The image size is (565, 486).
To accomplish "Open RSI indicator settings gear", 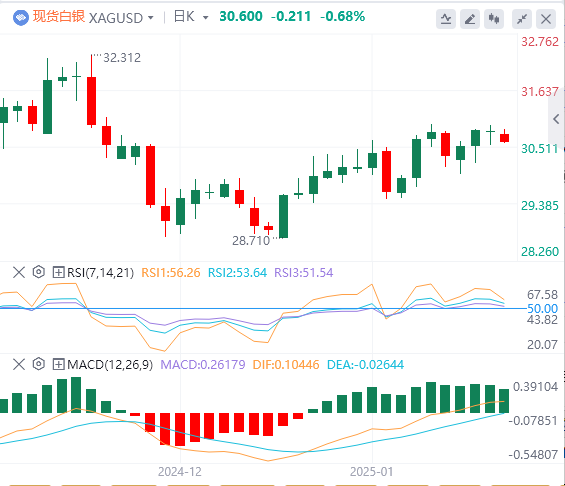I will [x=39, y=272].
